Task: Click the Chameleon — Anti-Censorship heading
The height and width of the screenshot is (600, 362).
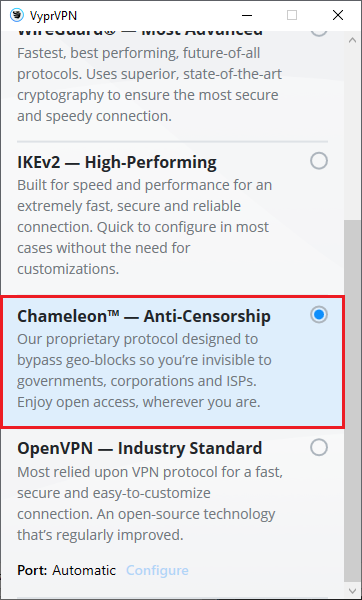Action: [144, 316]
